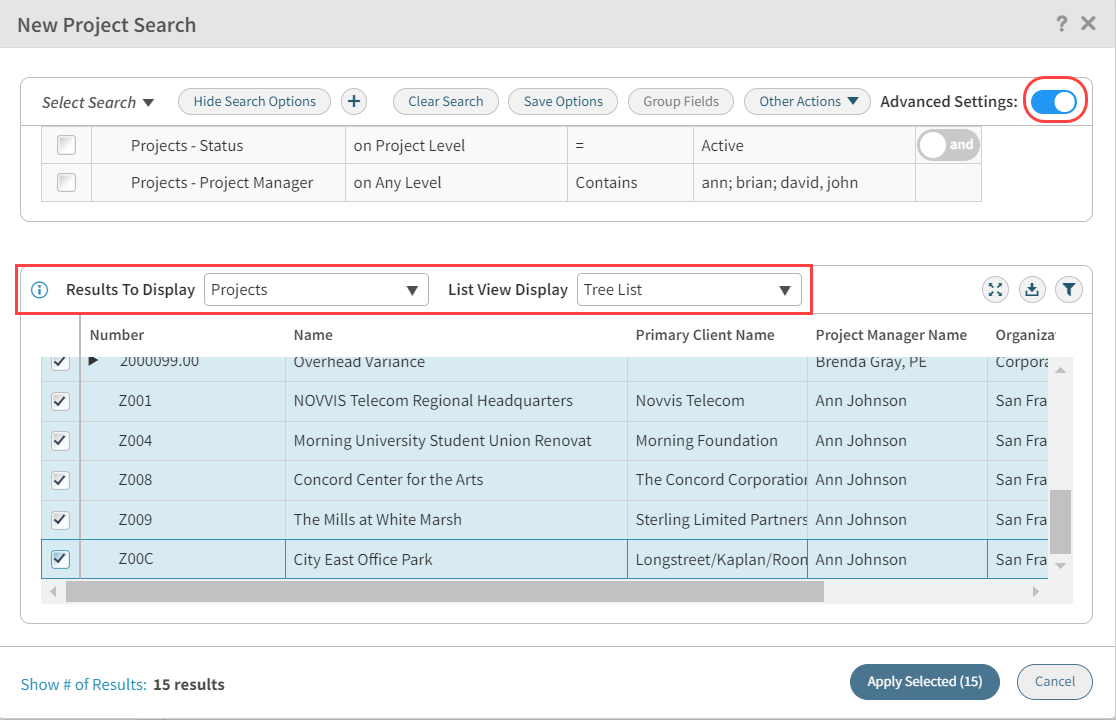Close the New Project Search dialog
Image resolution: width=1116 pixels, height=720 pixels.
1089,23
